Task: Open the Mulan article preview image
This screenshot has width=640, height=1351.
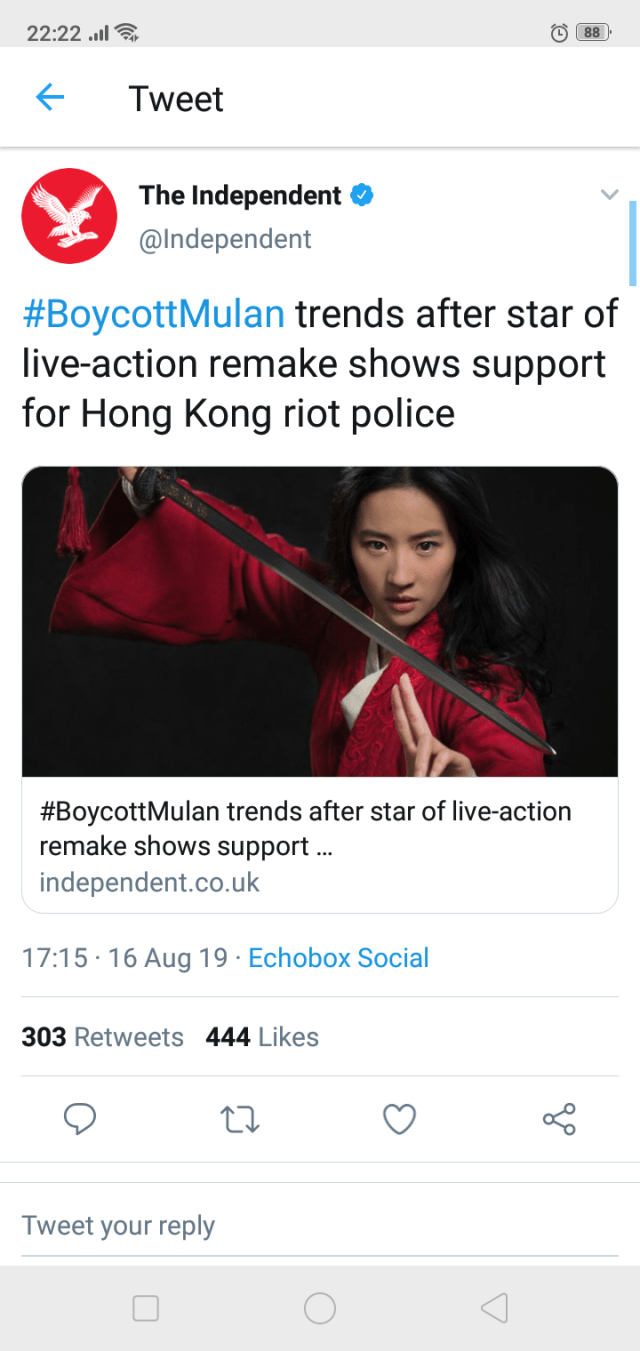Action: (x=320, y=621)
